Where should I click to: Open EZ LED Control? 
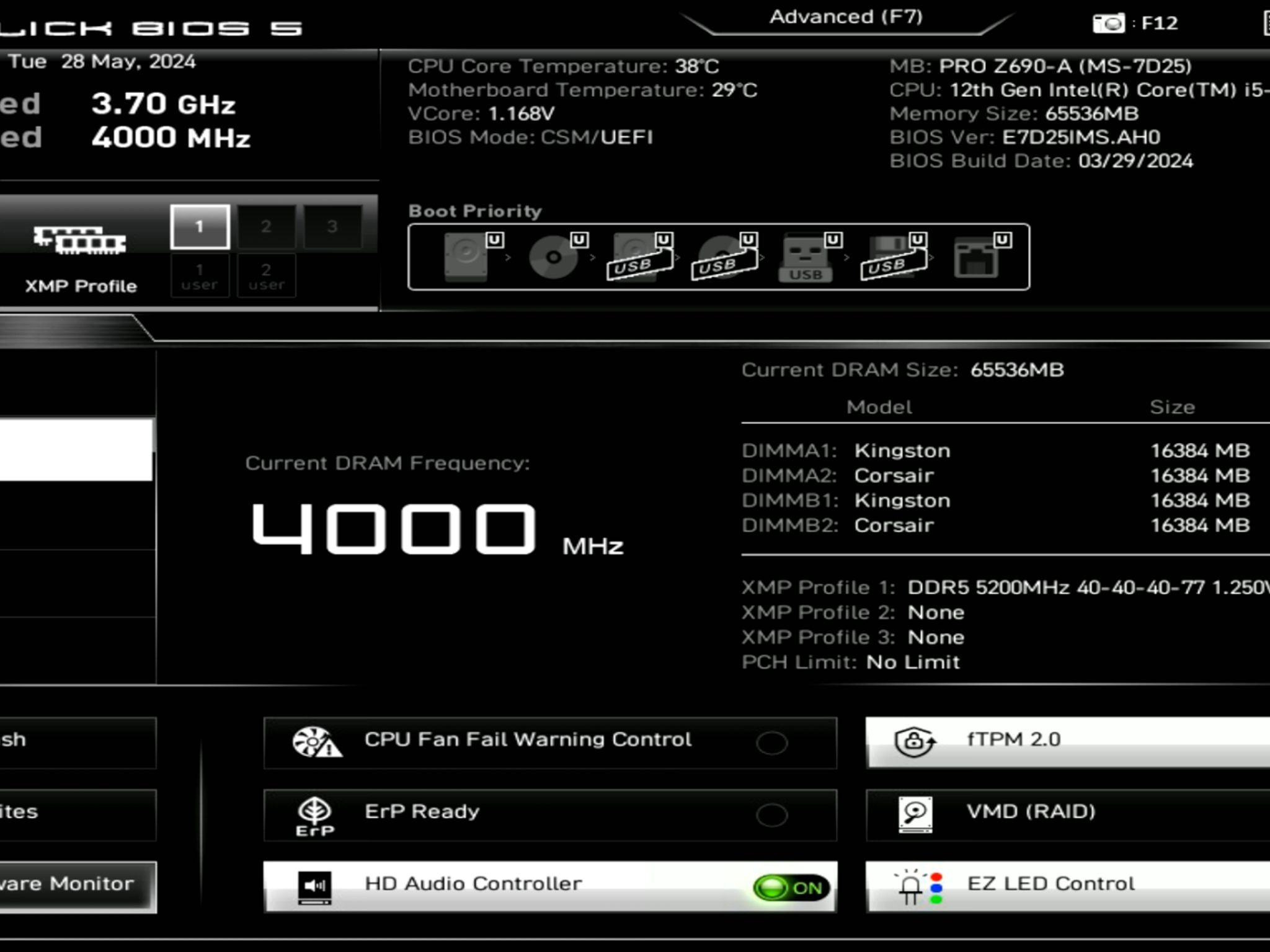coord(1068,887)
